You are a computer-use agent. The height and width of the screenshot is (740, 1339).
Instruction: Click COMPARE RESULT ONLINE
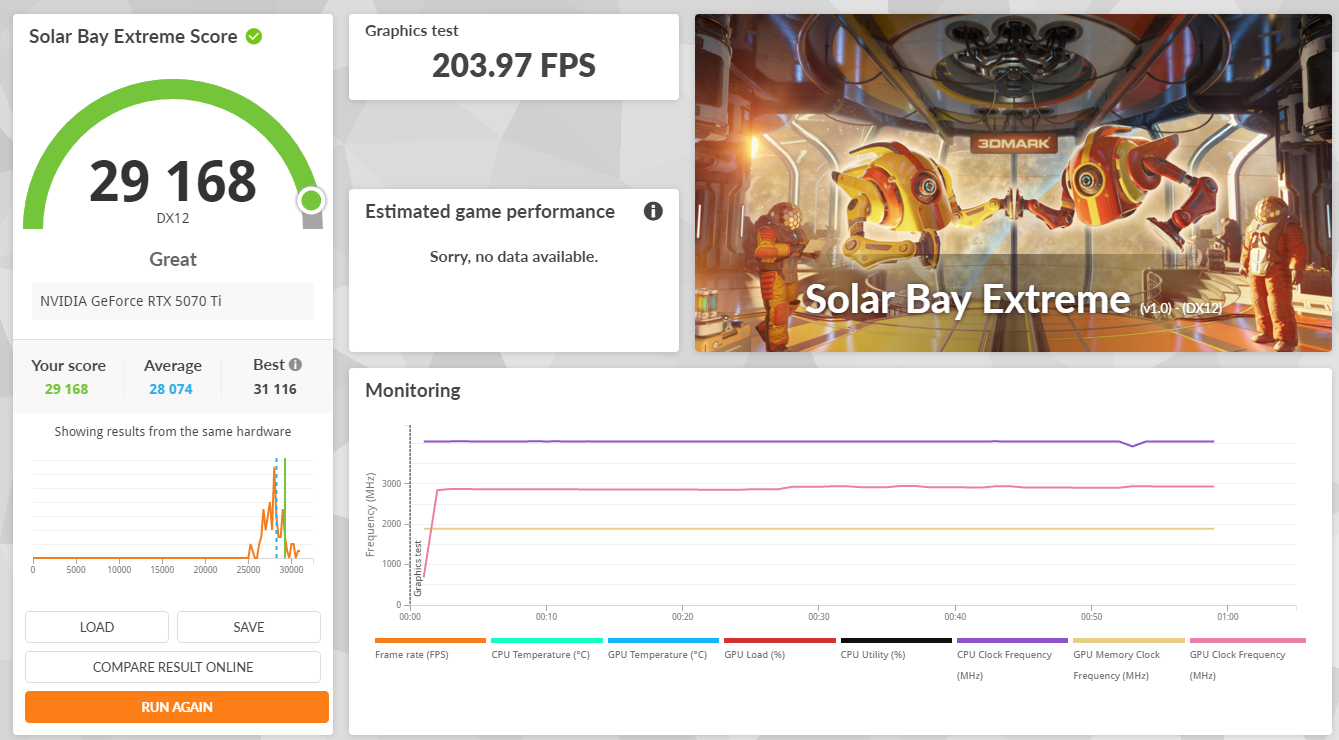[x=173, y=667]
